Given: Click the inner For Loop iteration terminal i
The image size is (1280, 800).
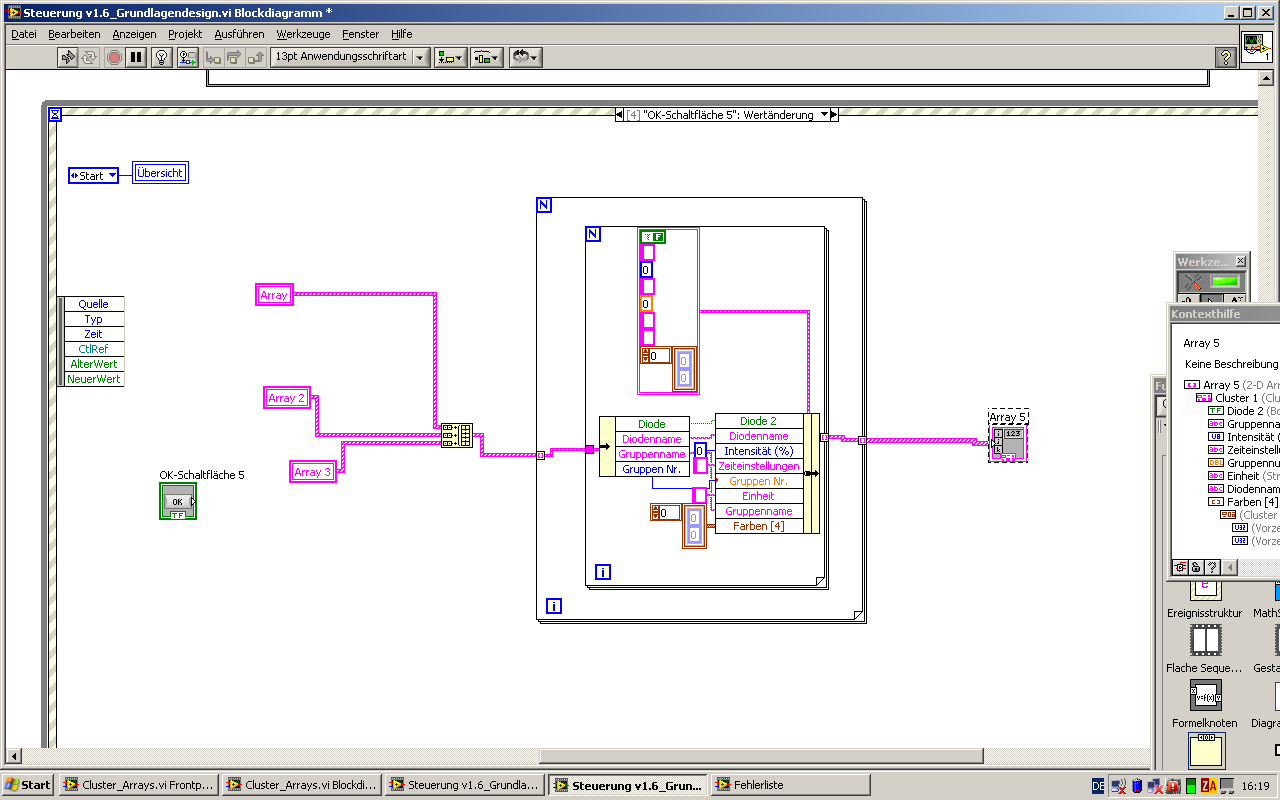Looking at the screenshot, I should 603,572.
